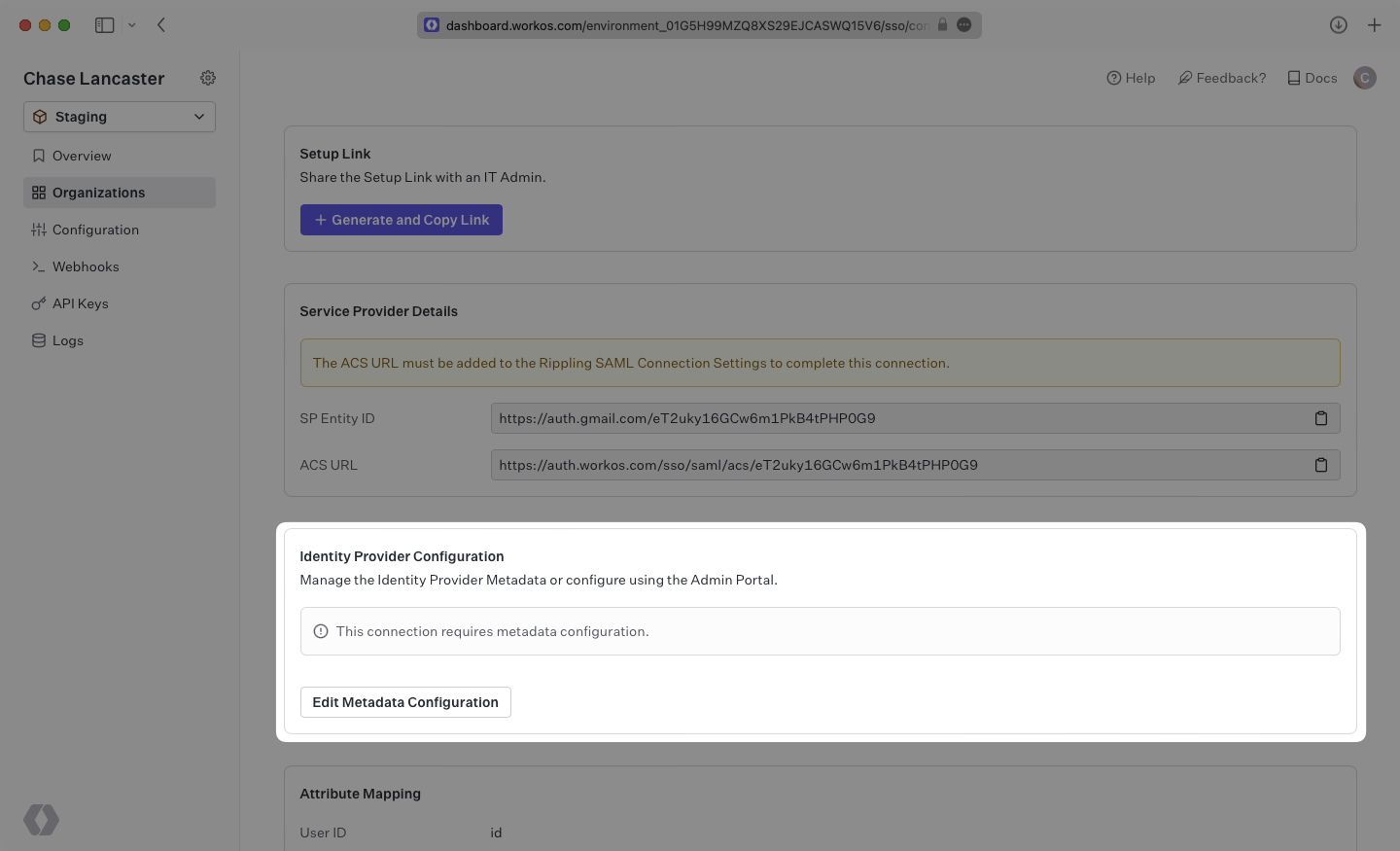1400x851 pixels.
Task: Click the API Keys key icon
Action: tap(39, 302)
